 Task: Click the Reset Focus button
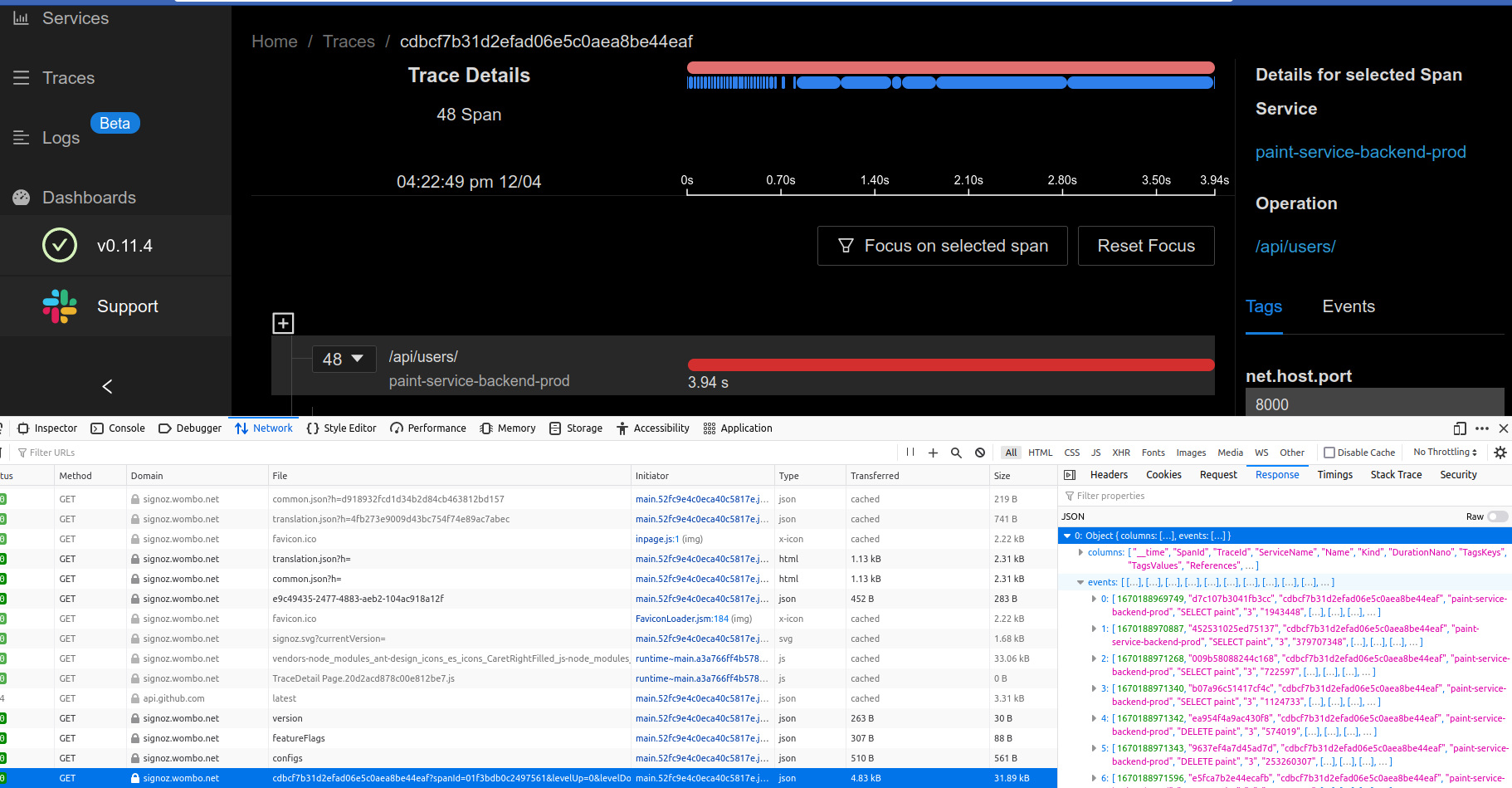(1146, 246)
